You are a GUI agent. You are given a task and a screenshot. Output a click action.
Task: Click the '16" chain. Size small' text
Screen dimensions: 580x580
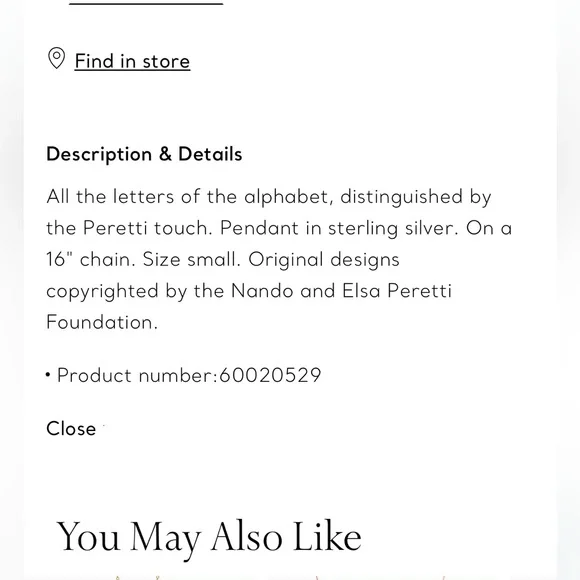tap(144, 259)
